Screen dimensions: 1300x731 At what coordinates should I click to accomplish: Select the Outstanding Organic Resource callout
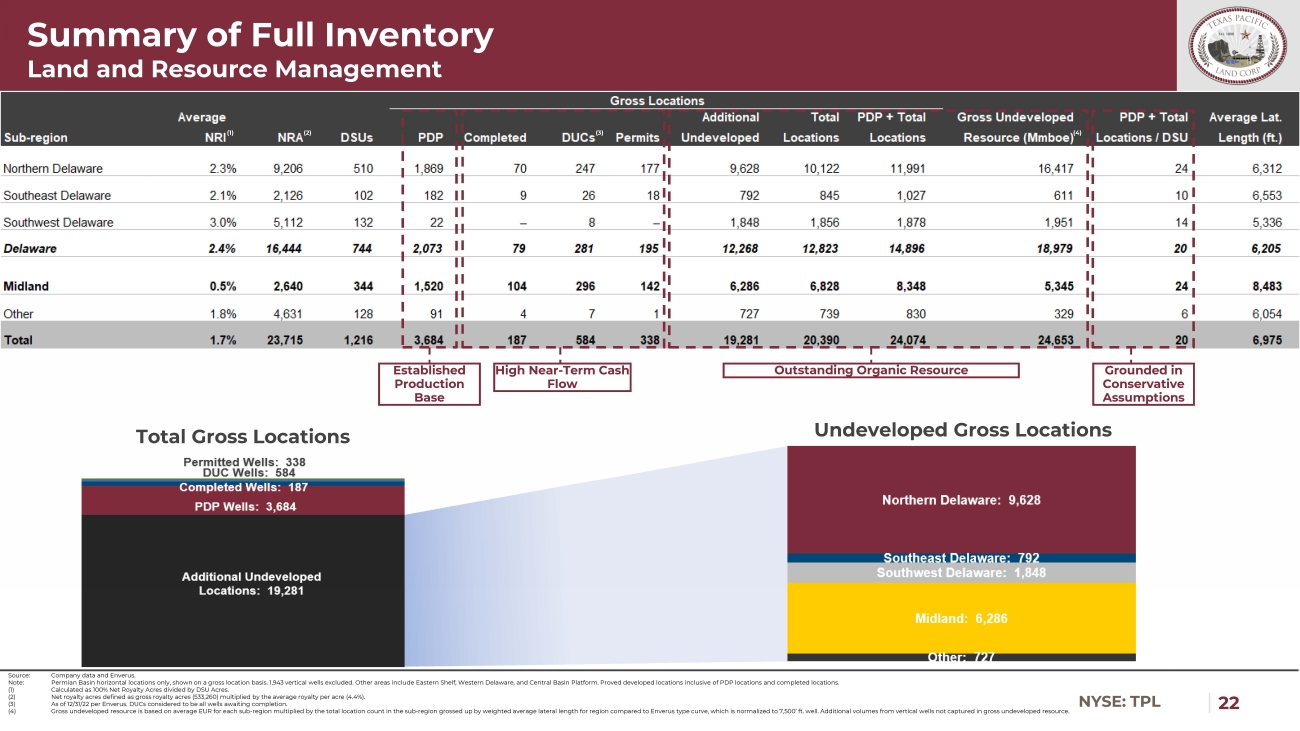click(x=870, y=370)
